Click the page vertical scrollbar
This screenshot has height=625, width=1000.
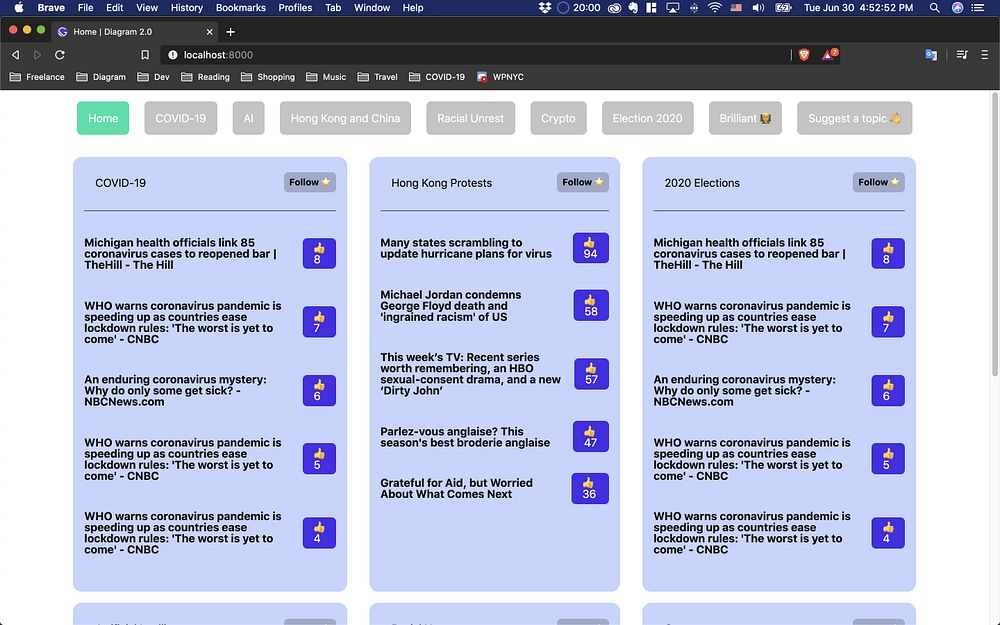995,236
